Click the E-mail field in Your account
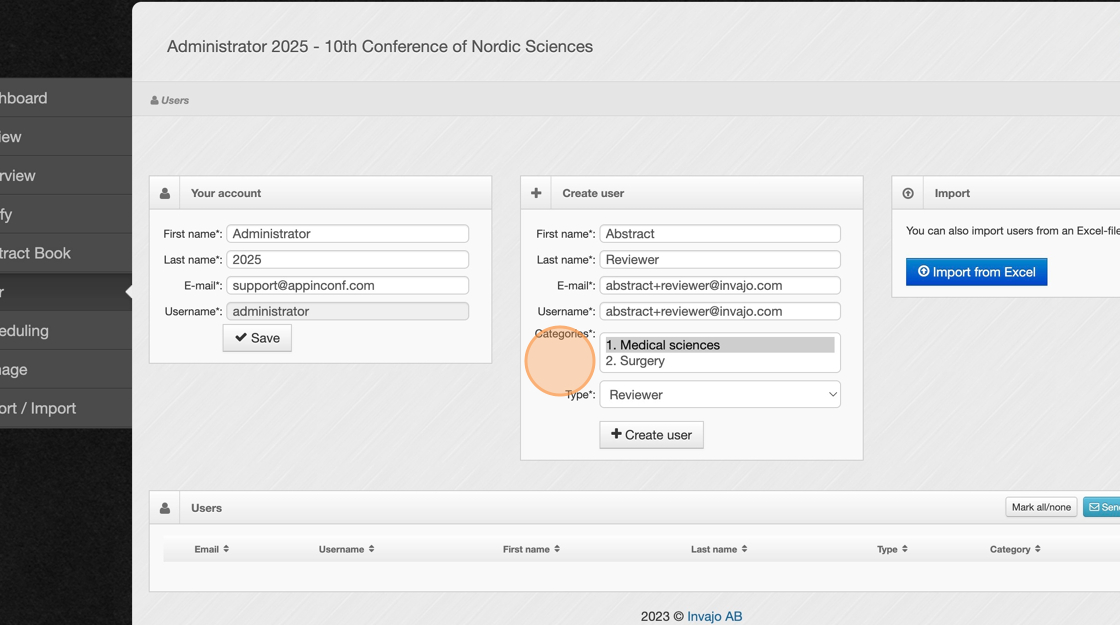1120x625 pixels. (347, 285)
